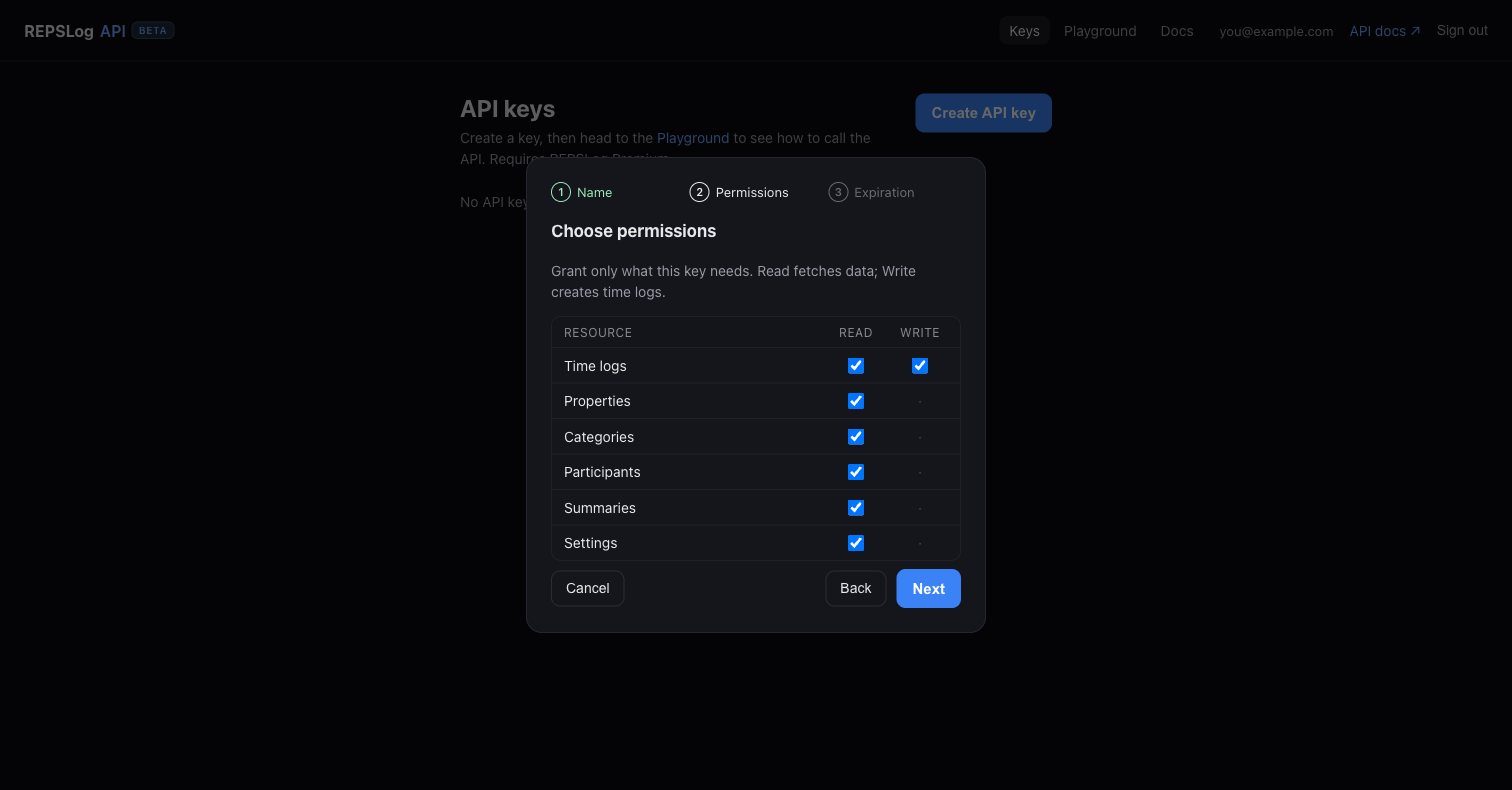The image size is (1512, 790).
Task: Sign out of the account
Action: pos(1462,30)
